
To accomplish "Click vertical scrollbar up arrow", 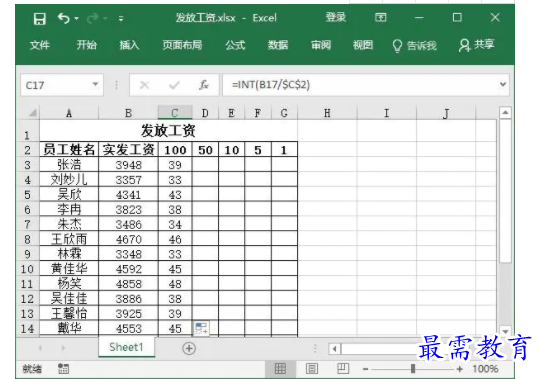I will (505, 113).
